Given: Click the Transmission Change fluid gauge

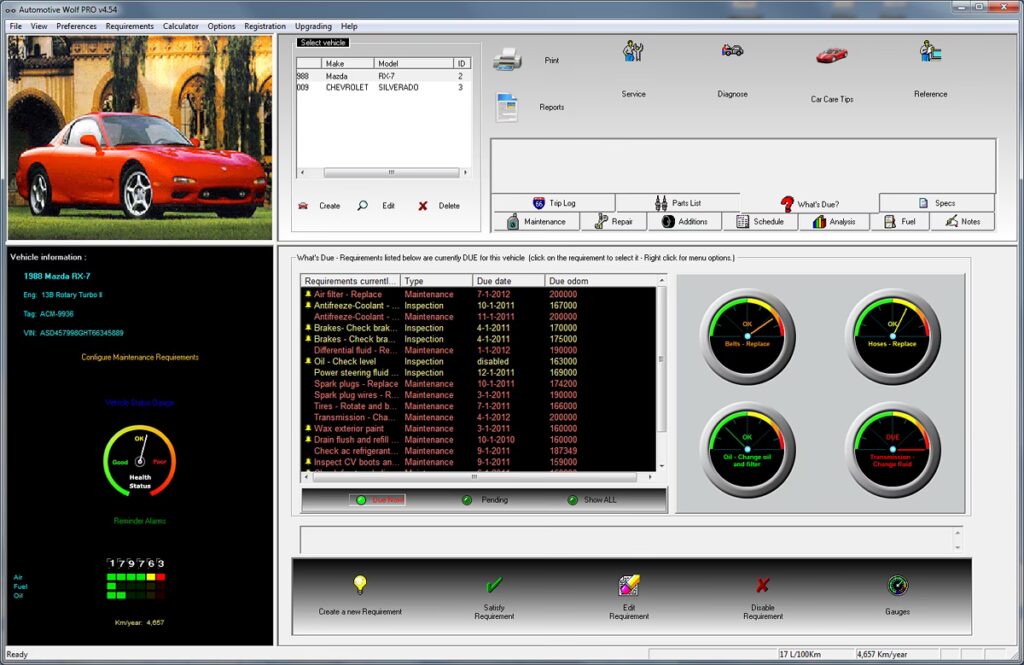Looking at the screenshot, I should coord(894,449).
